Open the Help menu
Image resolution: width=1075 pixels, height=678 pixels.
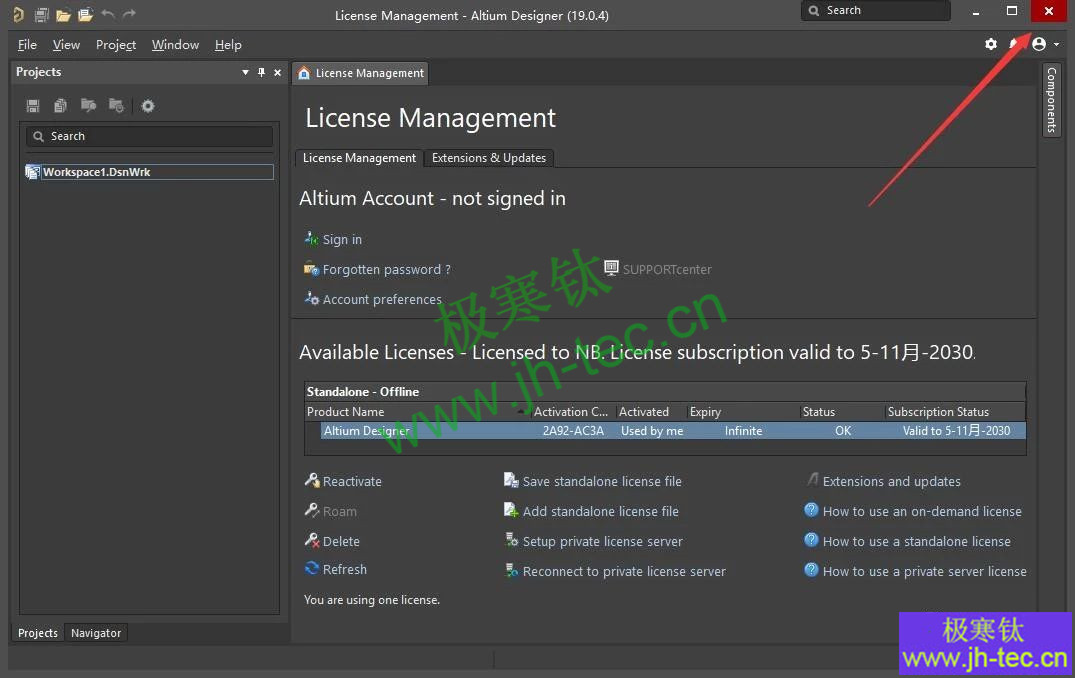pyautogui.click(x=228, y=45)
